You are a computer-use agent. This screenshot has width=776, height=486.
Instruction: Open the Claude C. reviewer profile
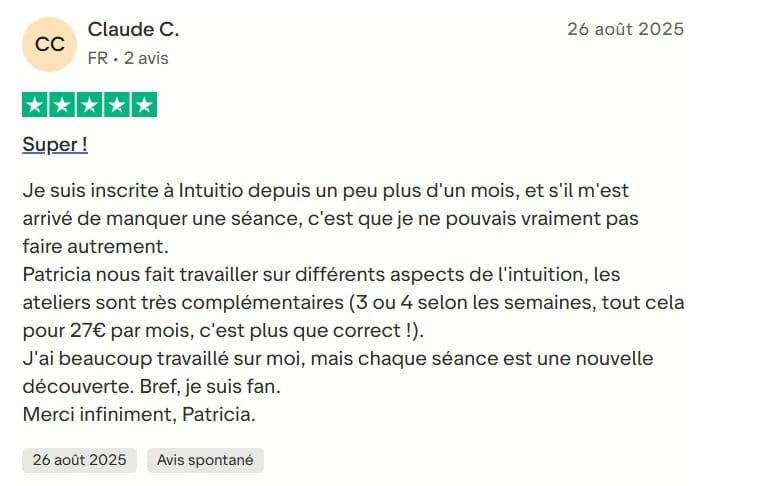[133, 29]
